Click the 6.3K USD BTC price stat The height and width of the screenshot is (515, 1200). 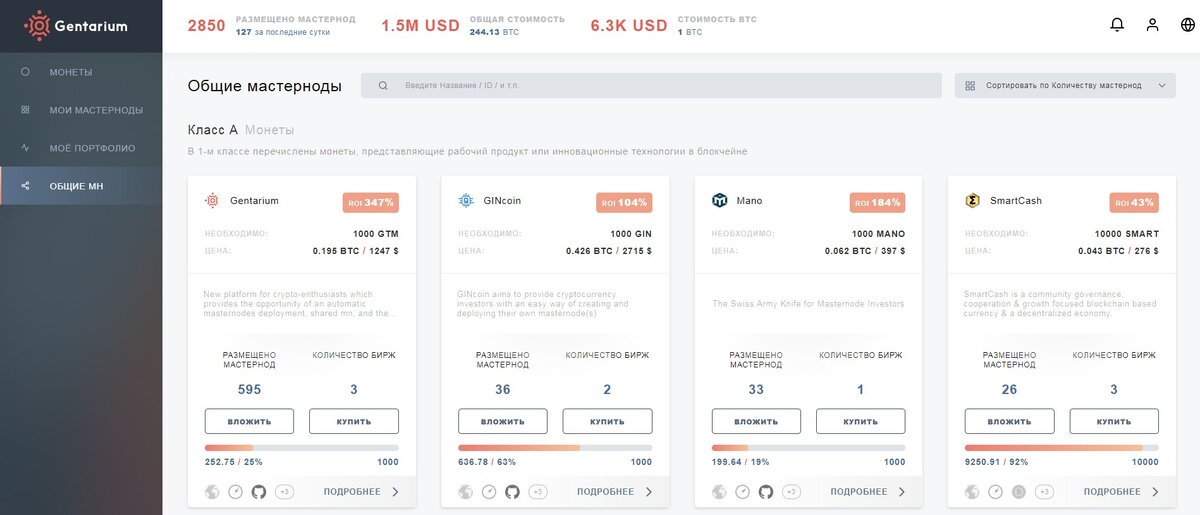point(629,26)
